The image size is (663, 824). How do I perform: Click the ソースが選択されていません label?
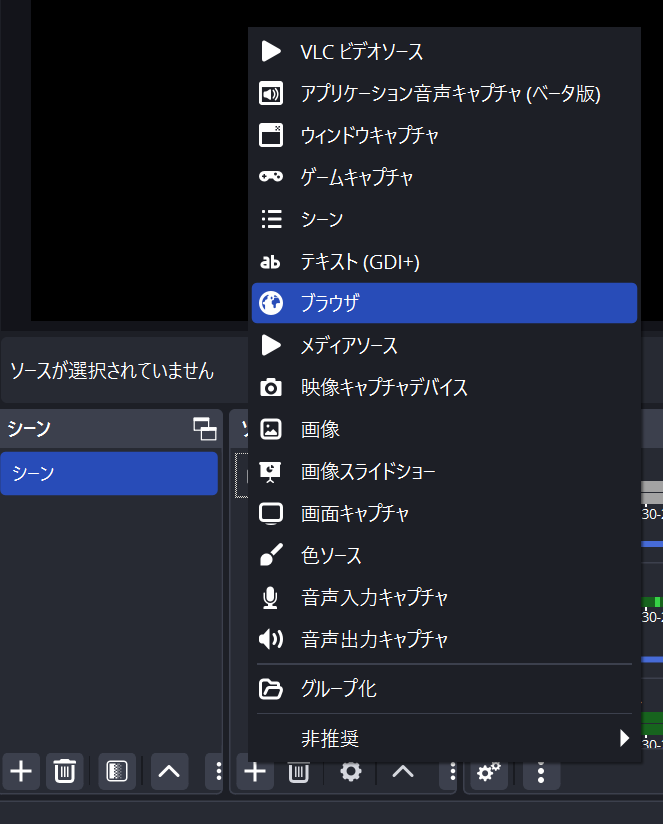pos(112,371)
